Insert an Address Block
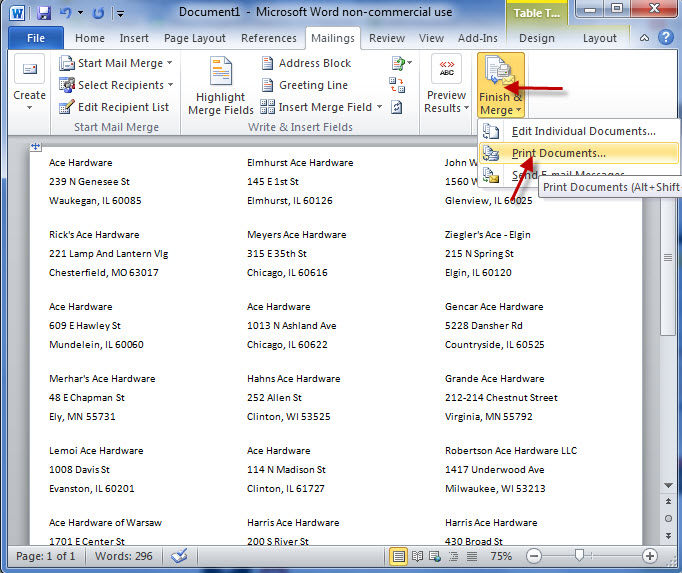This screenshot has width=682, height=573. (x=306, y=64)
